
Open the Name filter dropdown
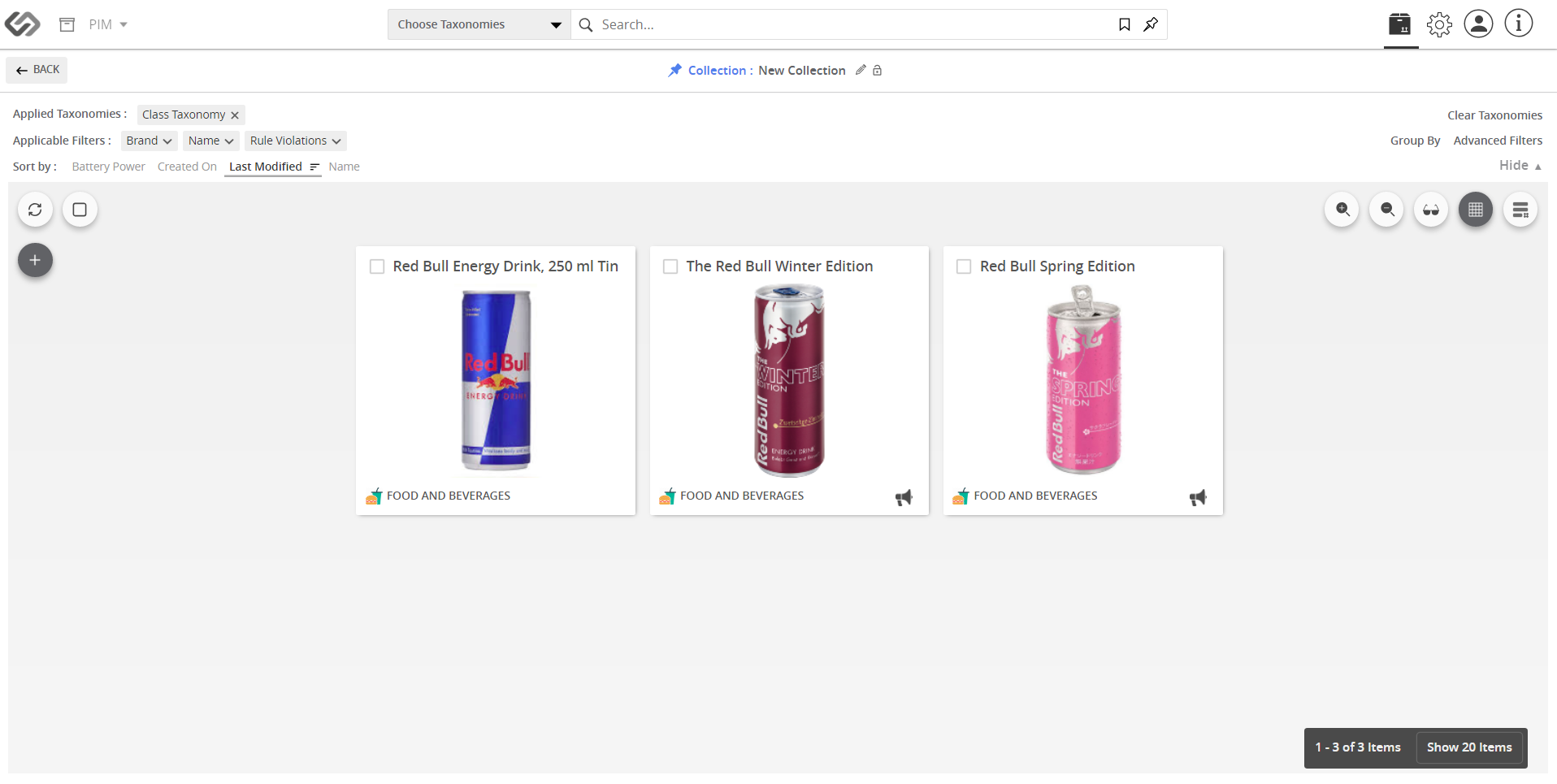210,141
